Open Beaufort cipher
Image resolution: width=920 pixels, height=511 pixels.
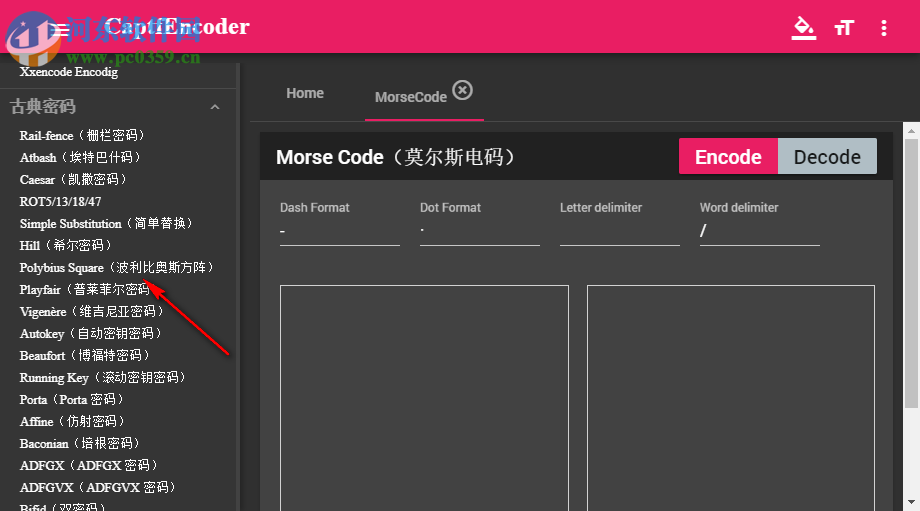coord(84,356)
